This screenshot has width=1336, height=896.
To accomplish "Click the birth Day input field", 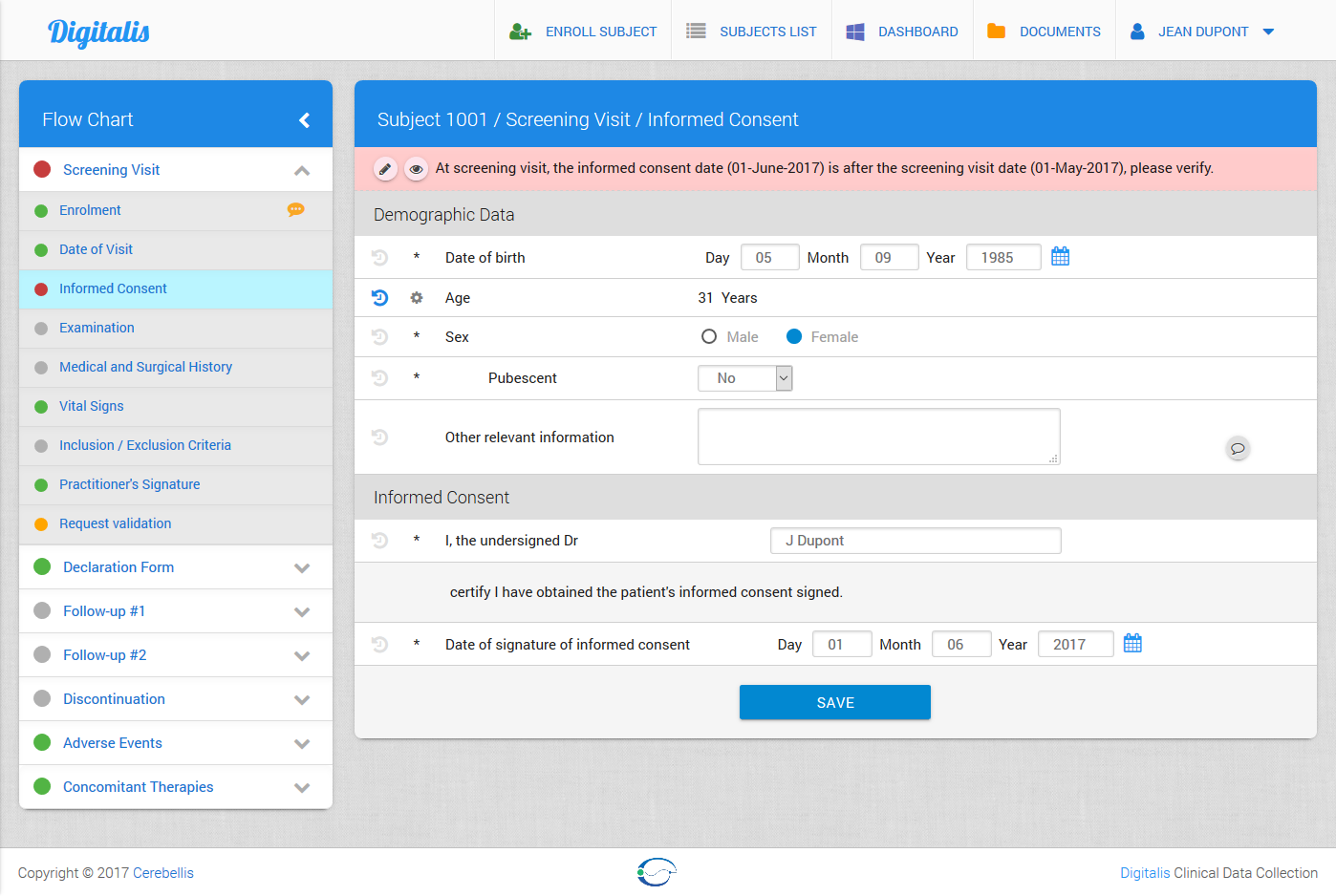I will click(x=770, y=257).
